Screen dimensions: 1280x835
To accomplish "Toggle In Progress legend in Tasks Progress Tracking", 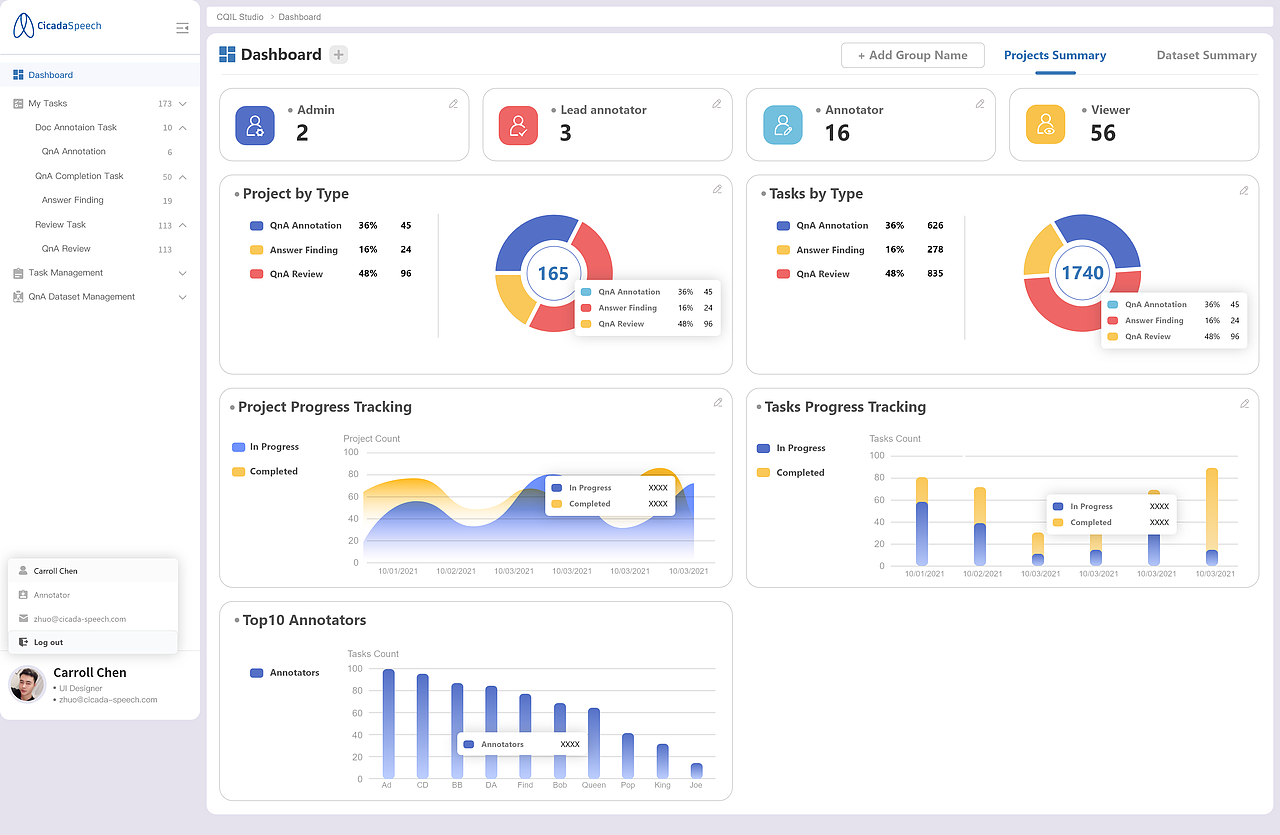I will 791,448.
